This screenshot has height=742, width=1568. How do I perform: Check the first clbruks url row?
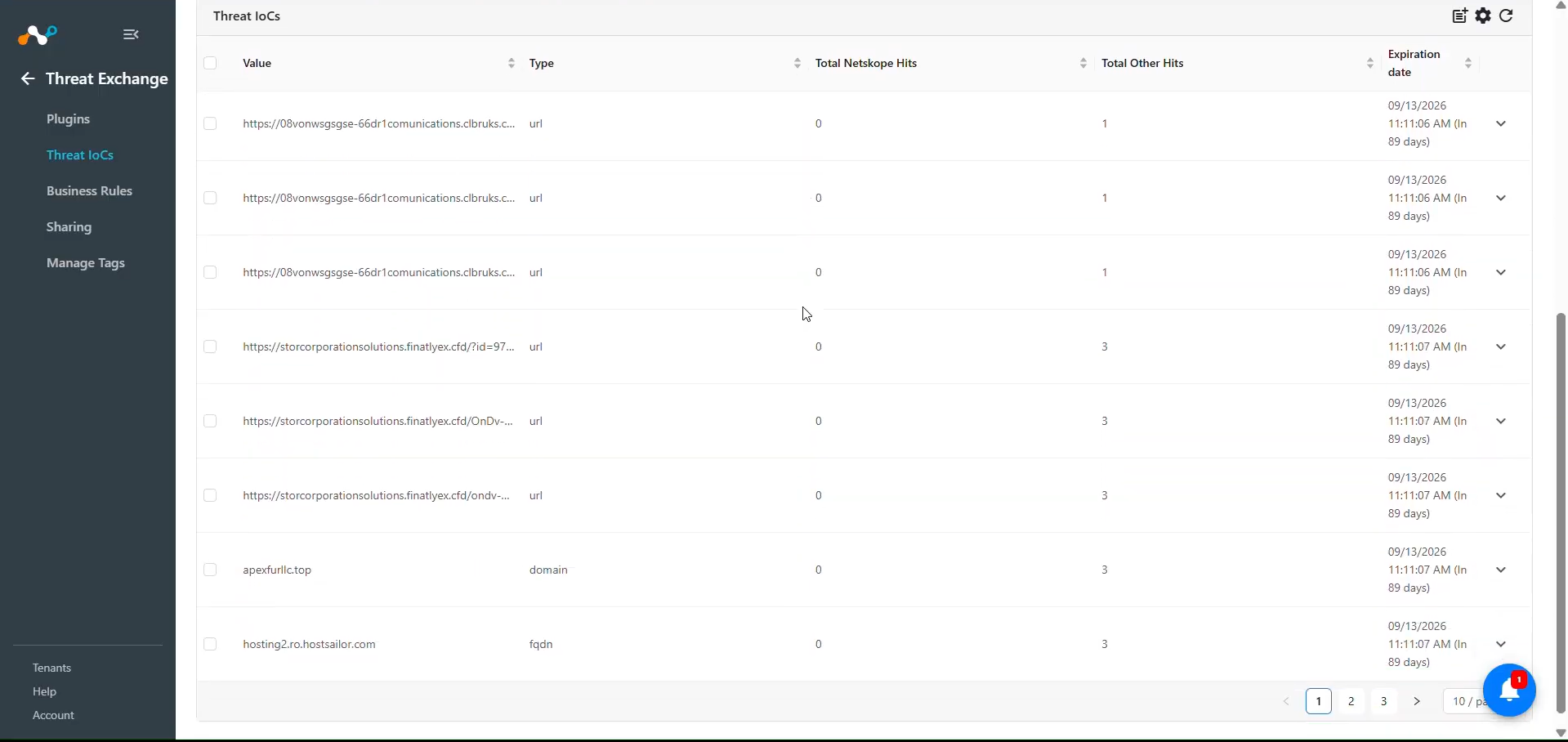[211, 123]
